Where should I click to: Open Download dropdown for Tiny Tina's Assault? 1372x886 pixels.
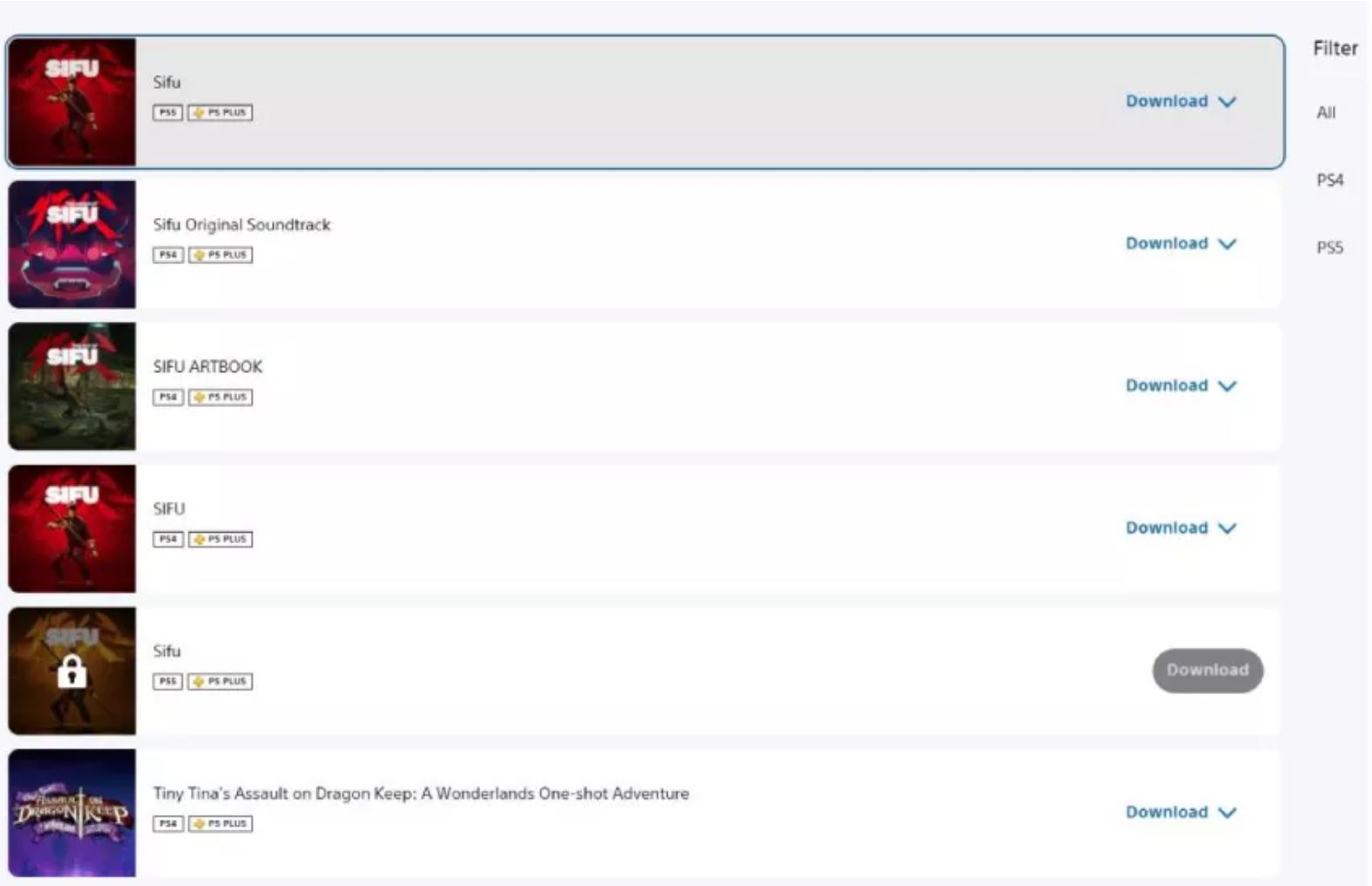tap(1180, 812)
